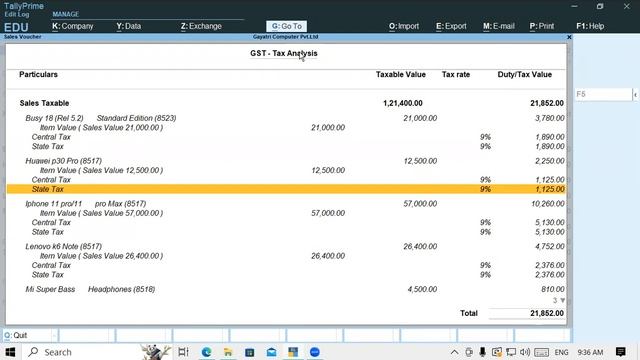Screen dimensions: 640x360
Task: Open the Windows Start menu
Action: pos(10,352)
